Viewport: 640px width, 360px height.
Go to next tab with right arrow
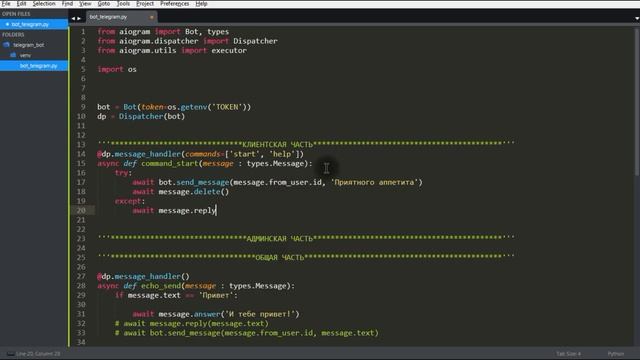coord(79,18)
